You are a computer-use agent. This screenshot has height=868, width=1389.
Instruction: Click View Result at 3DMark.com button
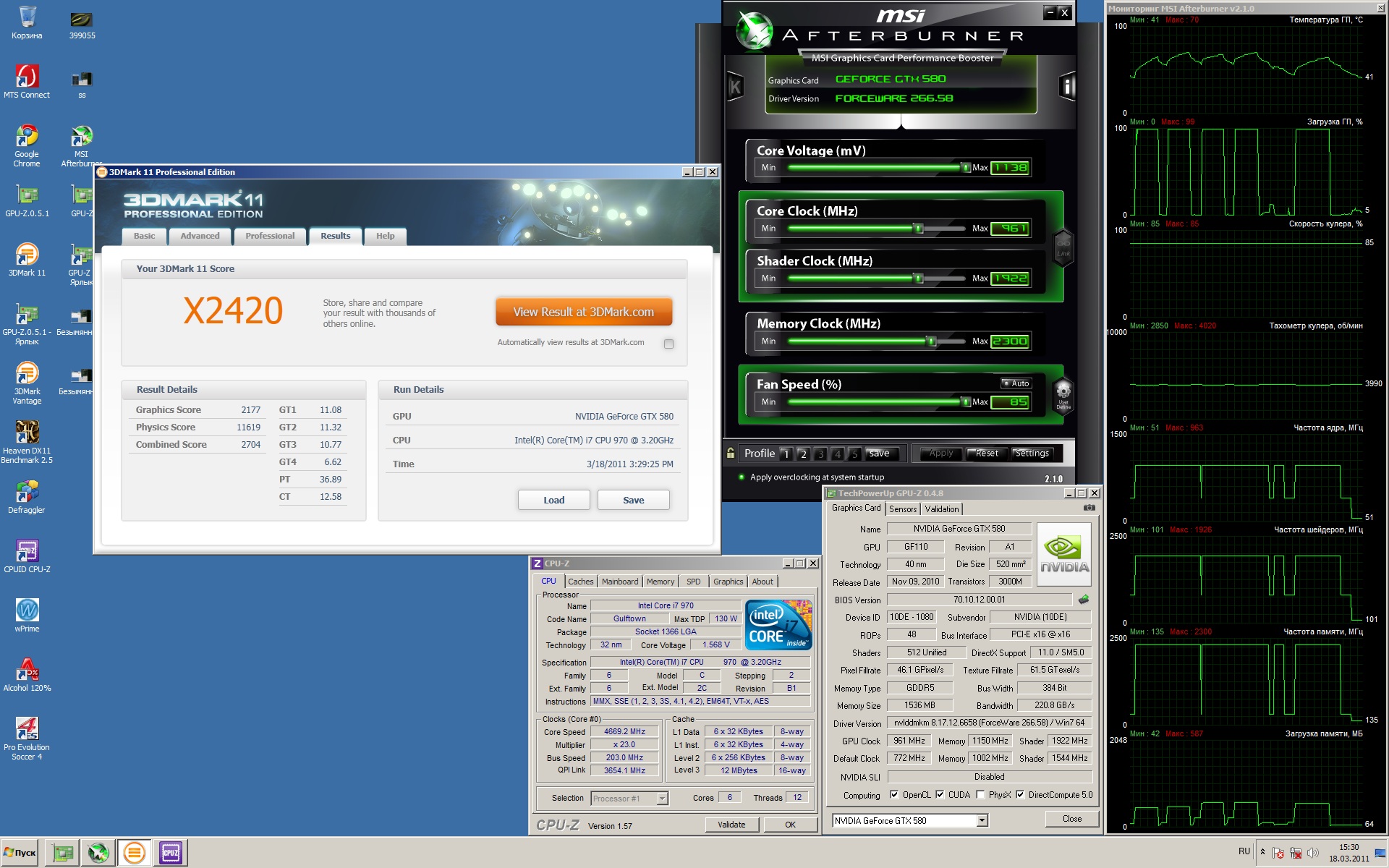click(x=583, y=312)
